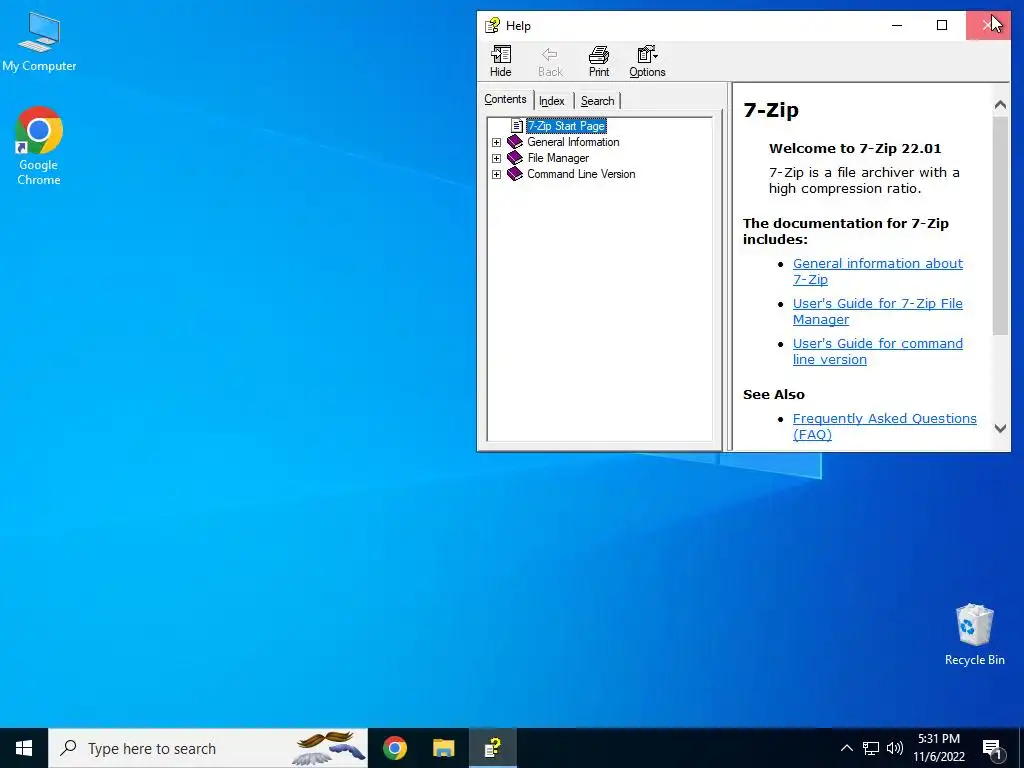Select Google Chrome desktop shortcut

tap(39, 146)
